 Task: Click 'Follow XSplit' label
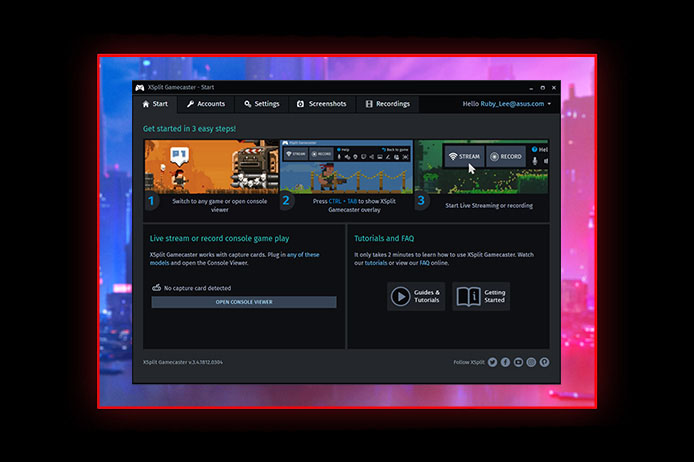pyautogui.click(x=469, y=362)
